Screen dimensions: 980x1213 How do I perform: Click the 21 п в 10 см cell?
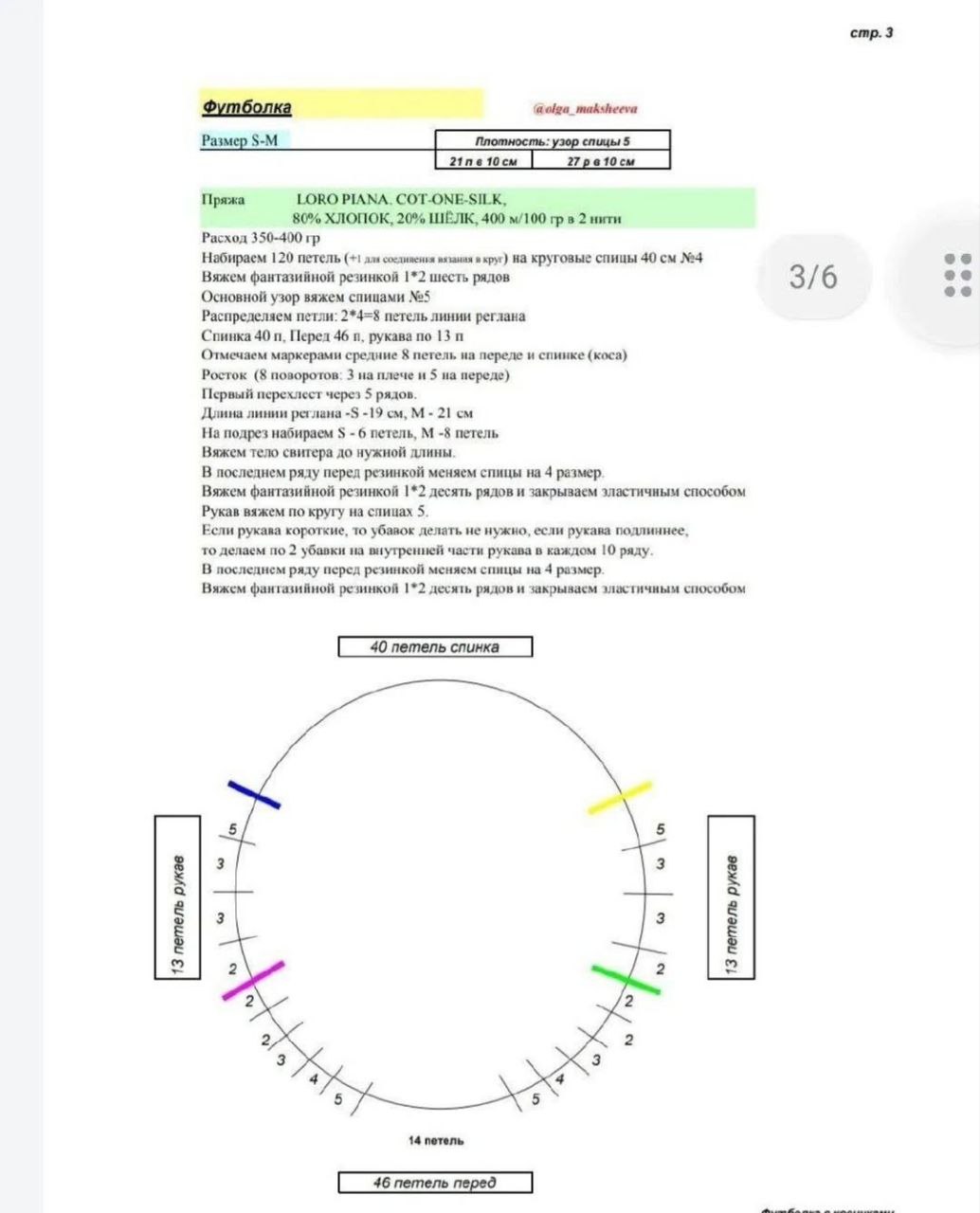(x=483, y=161)
